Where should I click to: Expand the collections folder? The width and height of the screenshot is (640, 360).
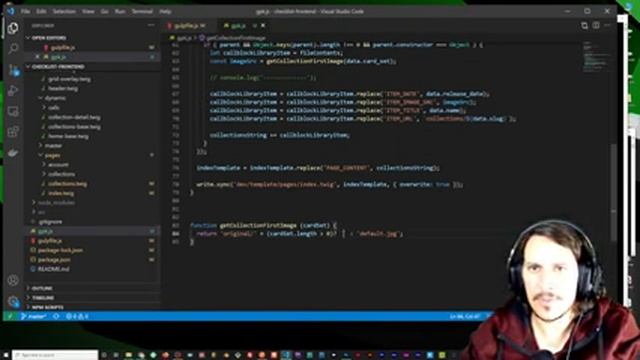point(62,174)
